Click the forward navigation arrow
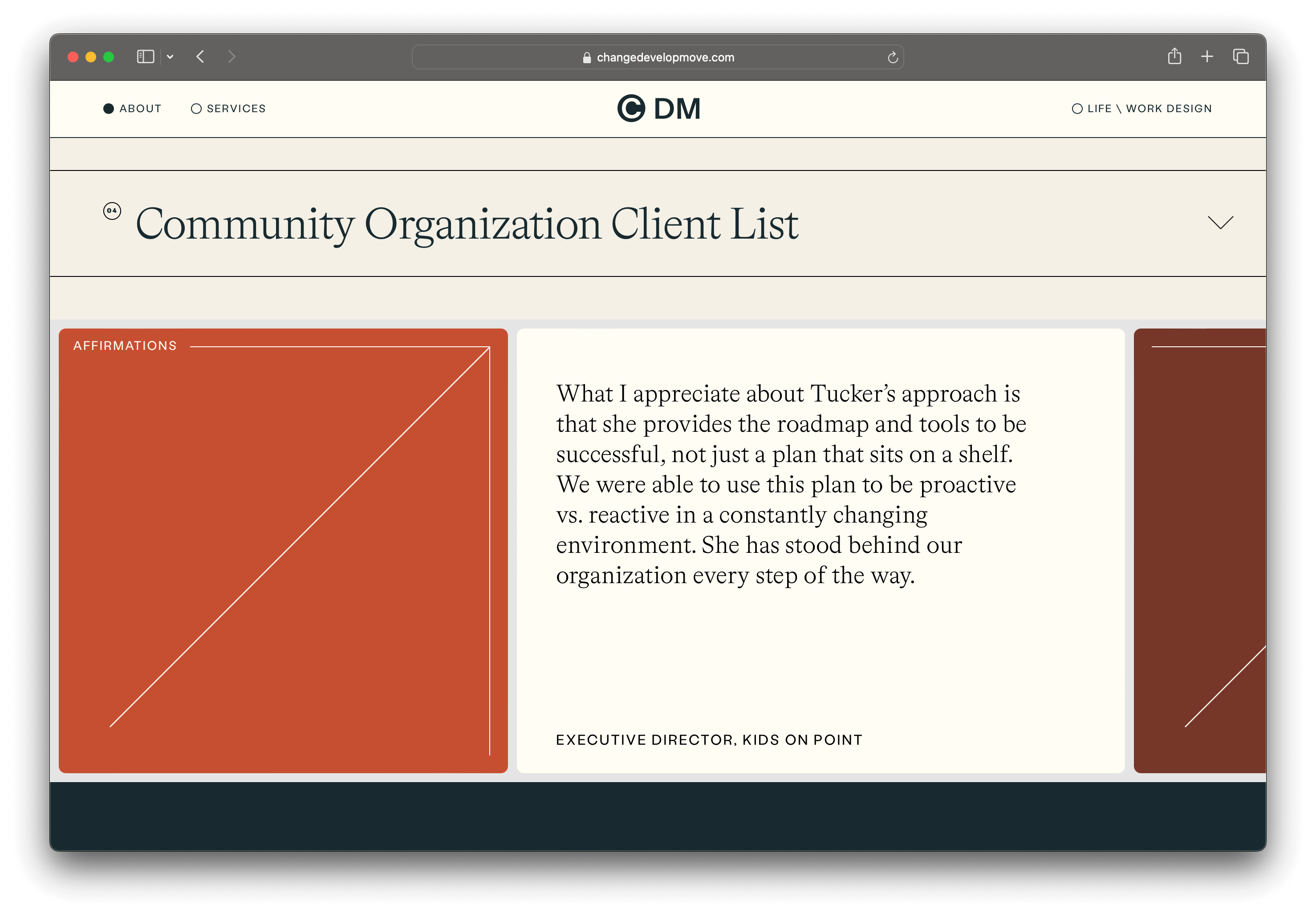 [232, 57]
